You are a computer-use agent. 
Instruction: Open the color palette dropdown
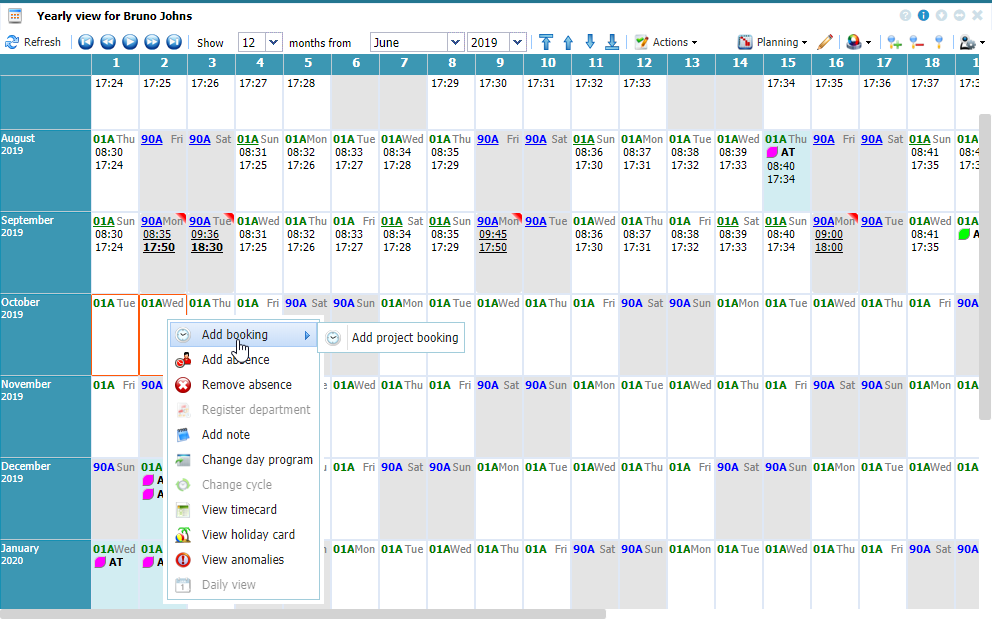858,42
